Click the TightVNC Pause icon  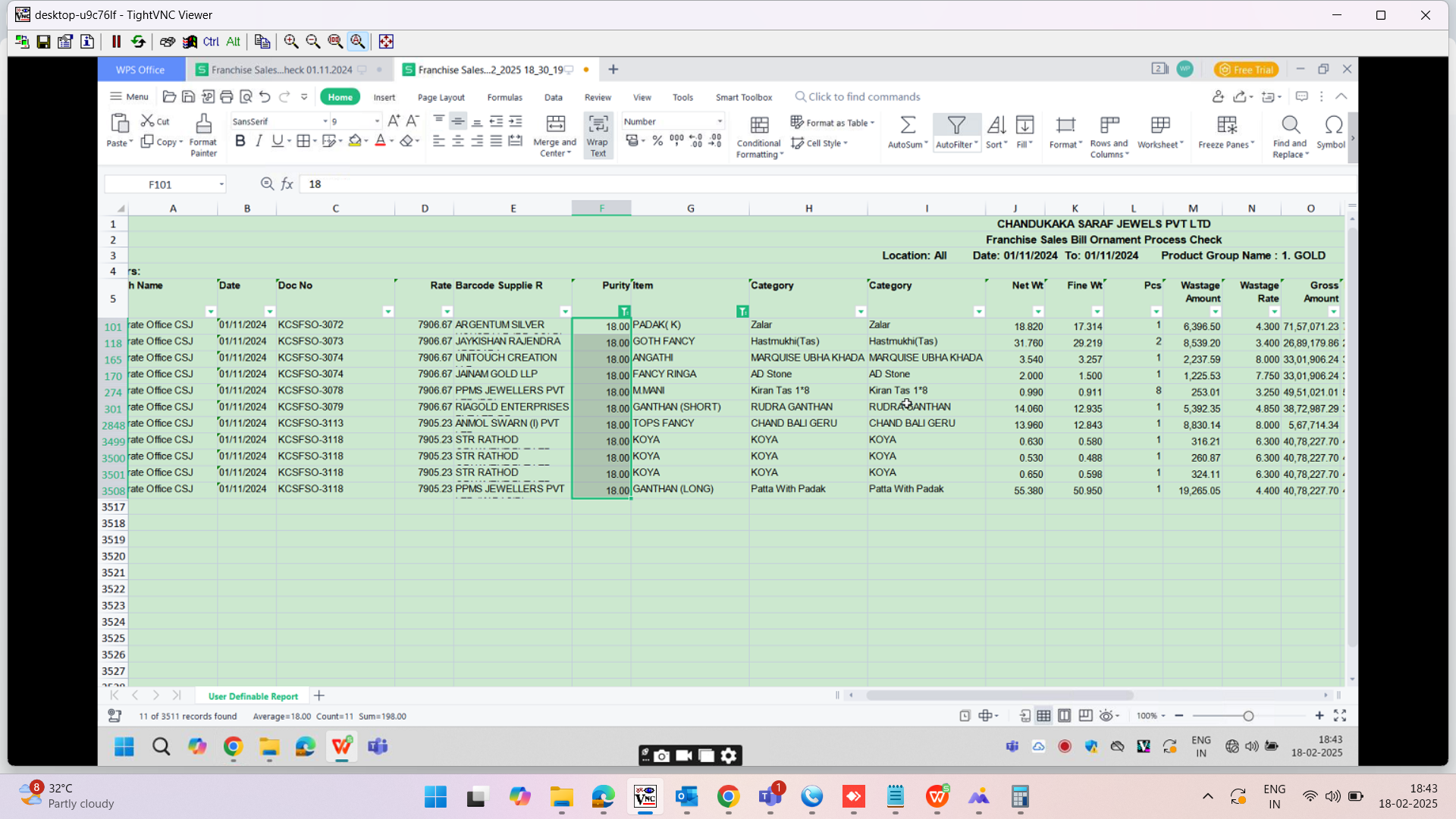click(116, 42)
